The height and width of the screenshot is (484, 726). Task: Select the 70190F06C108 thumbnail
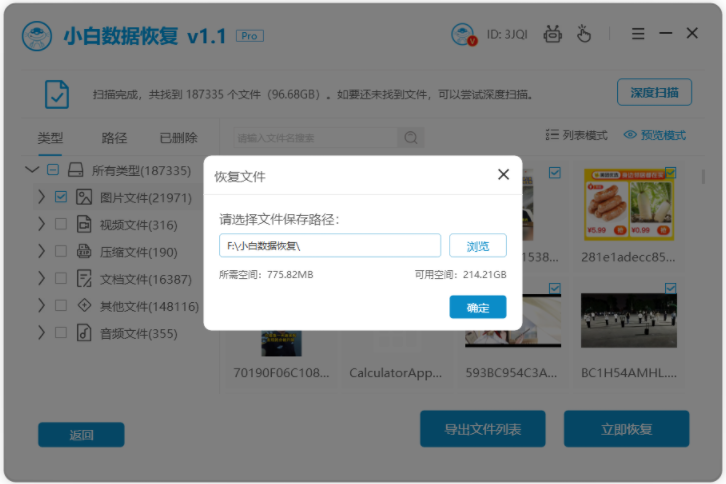[x=281, y=343]
